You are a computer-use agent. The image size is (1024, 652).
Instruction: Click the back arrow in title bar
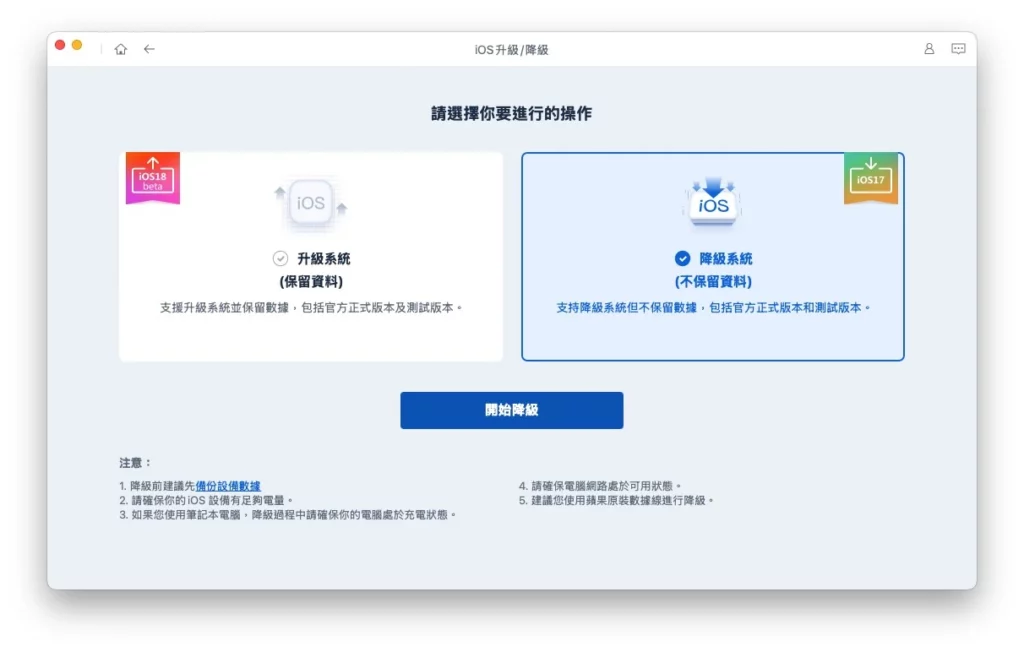pos(149,49)
